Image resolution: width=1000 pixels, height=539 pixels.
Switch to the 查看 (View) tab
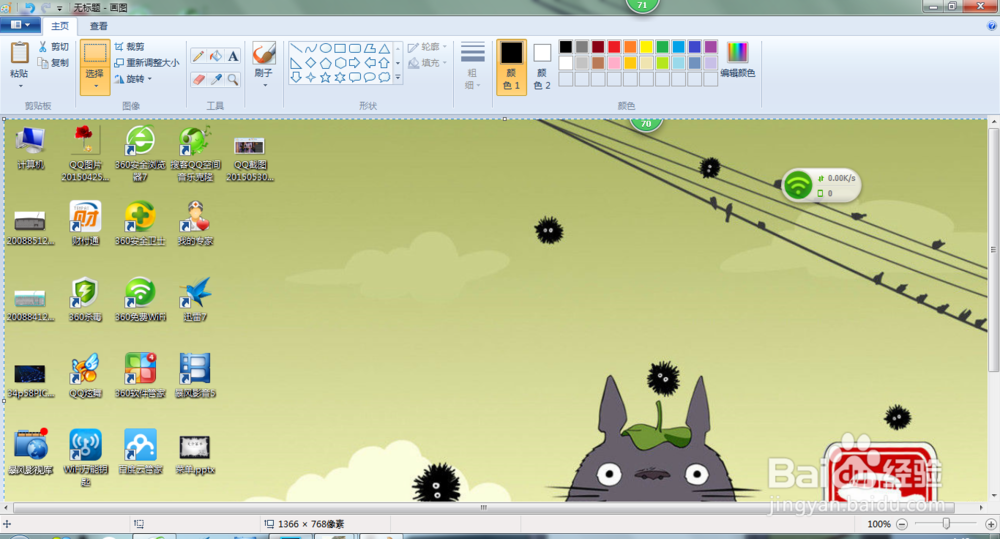[x=98, y=26]
